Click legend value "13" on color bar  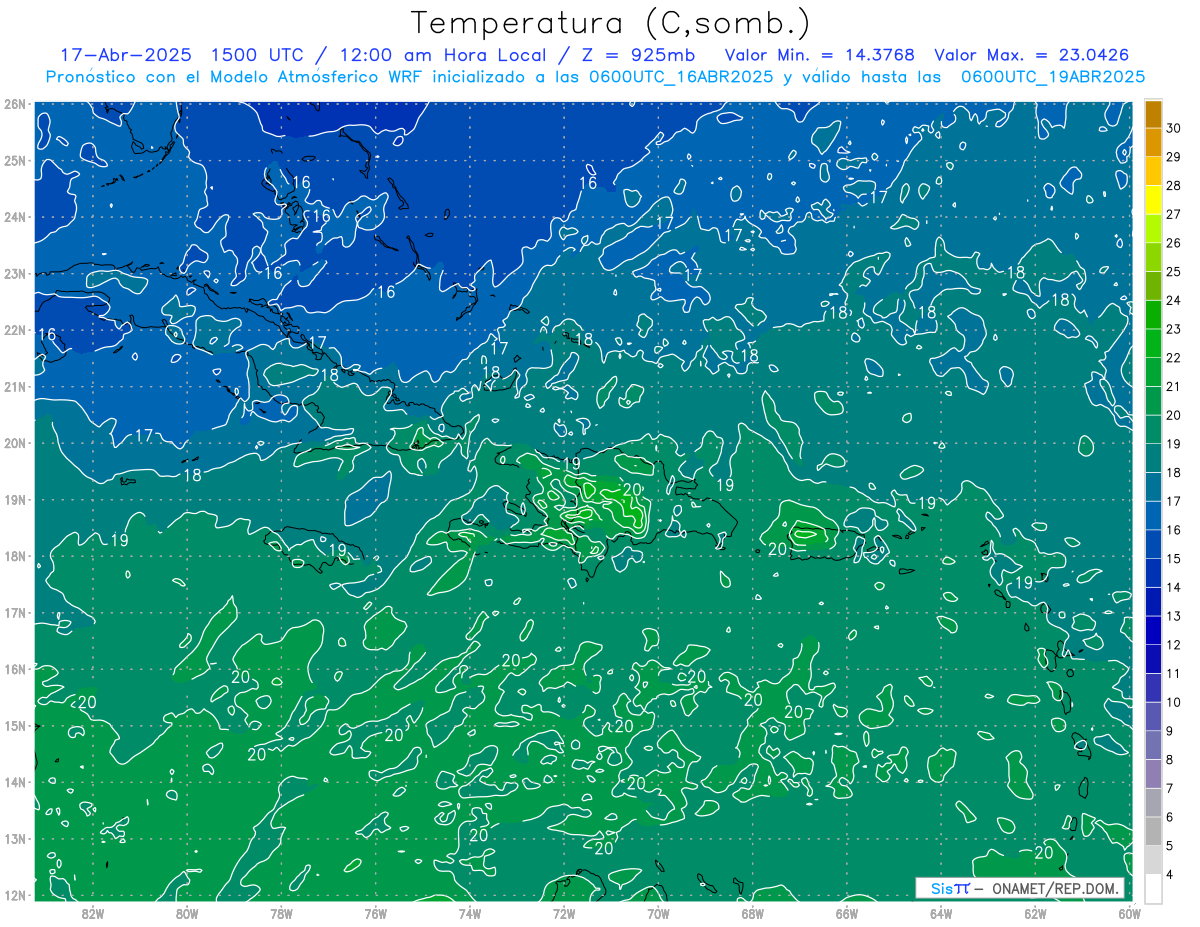(1174, 616)
